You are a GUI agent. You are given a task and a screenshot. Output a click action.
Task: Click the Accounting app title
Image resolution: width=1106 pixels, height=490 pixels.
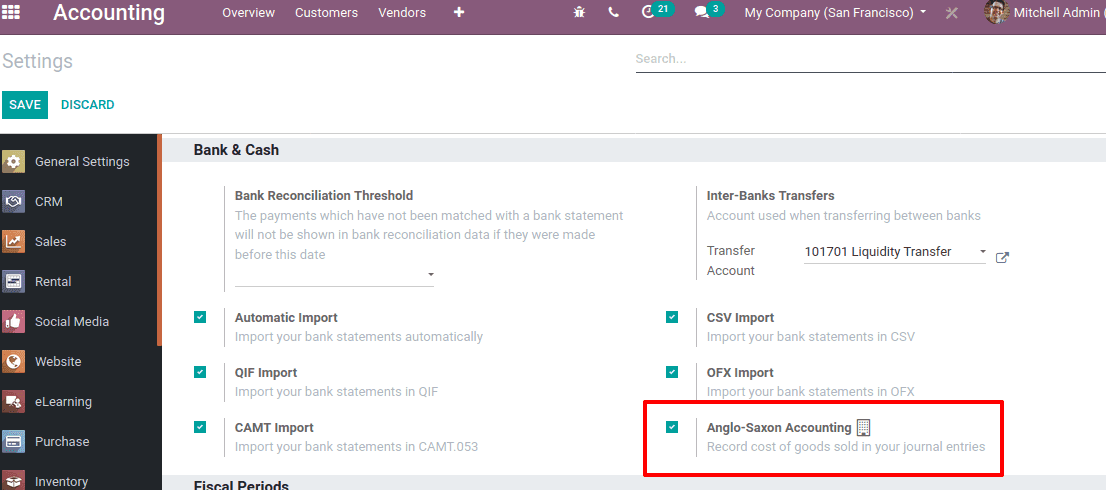[109, 13]
